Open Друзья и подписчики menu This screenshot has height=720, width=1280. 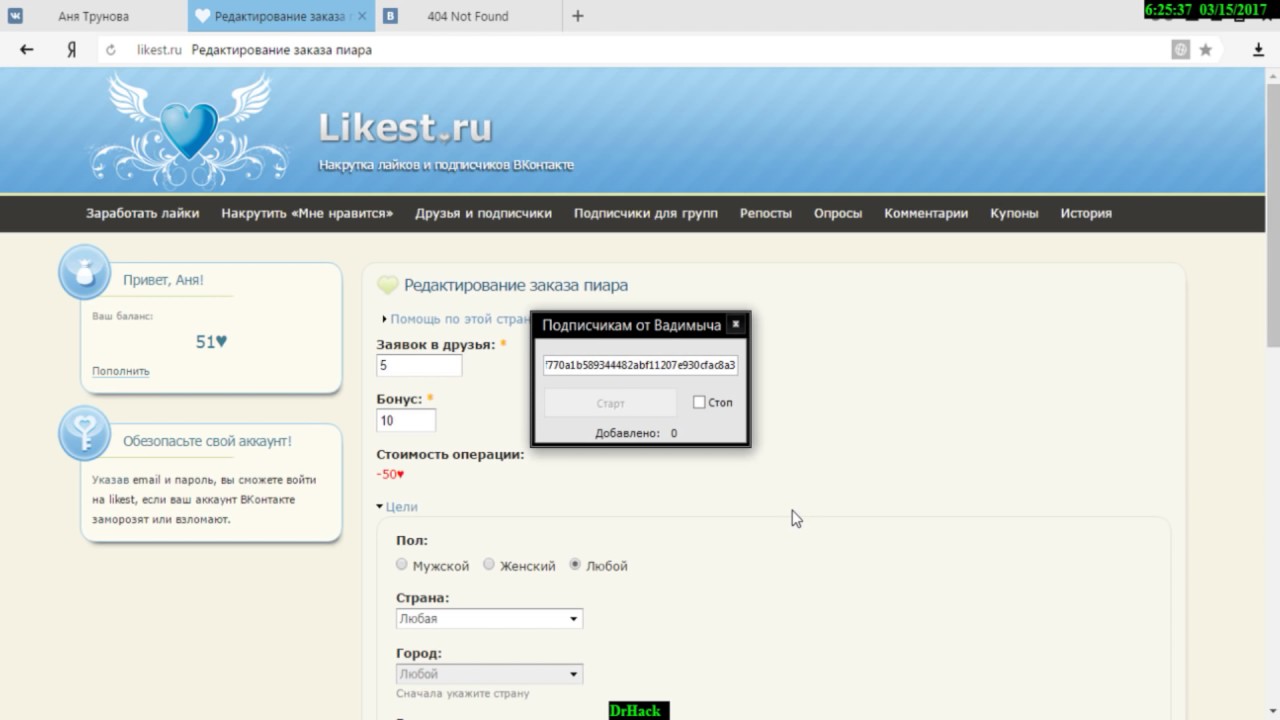[483, 213]
